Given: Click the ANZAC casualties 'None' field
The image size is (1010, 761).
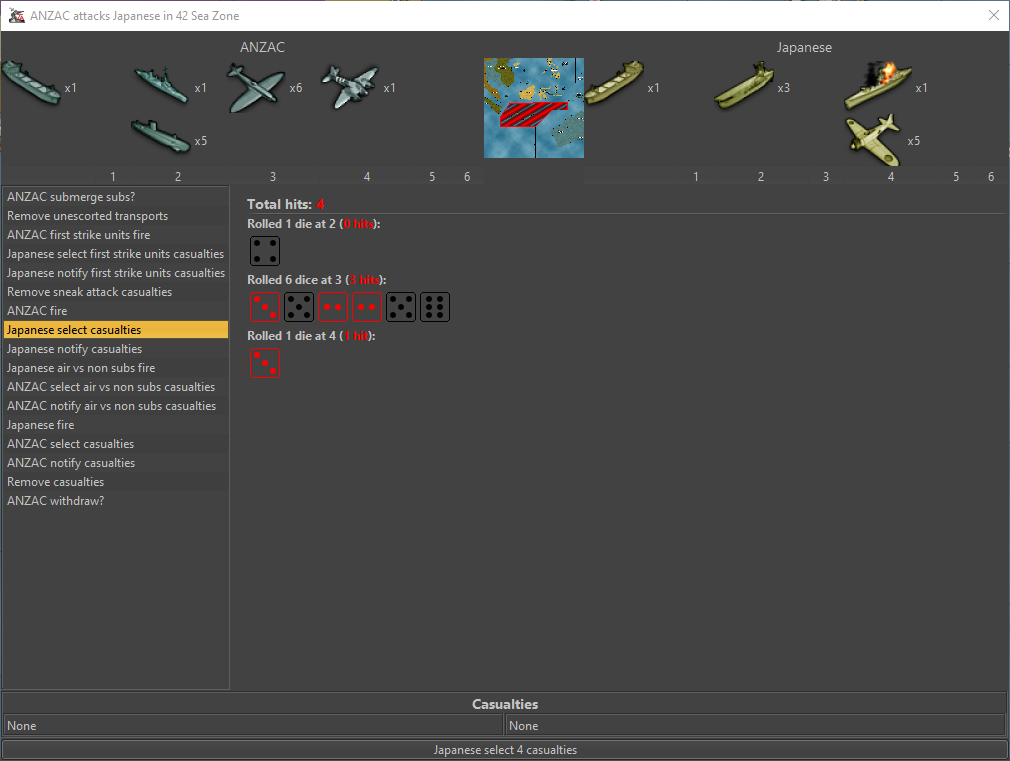Looking at the screenshot, I should 252,726.
